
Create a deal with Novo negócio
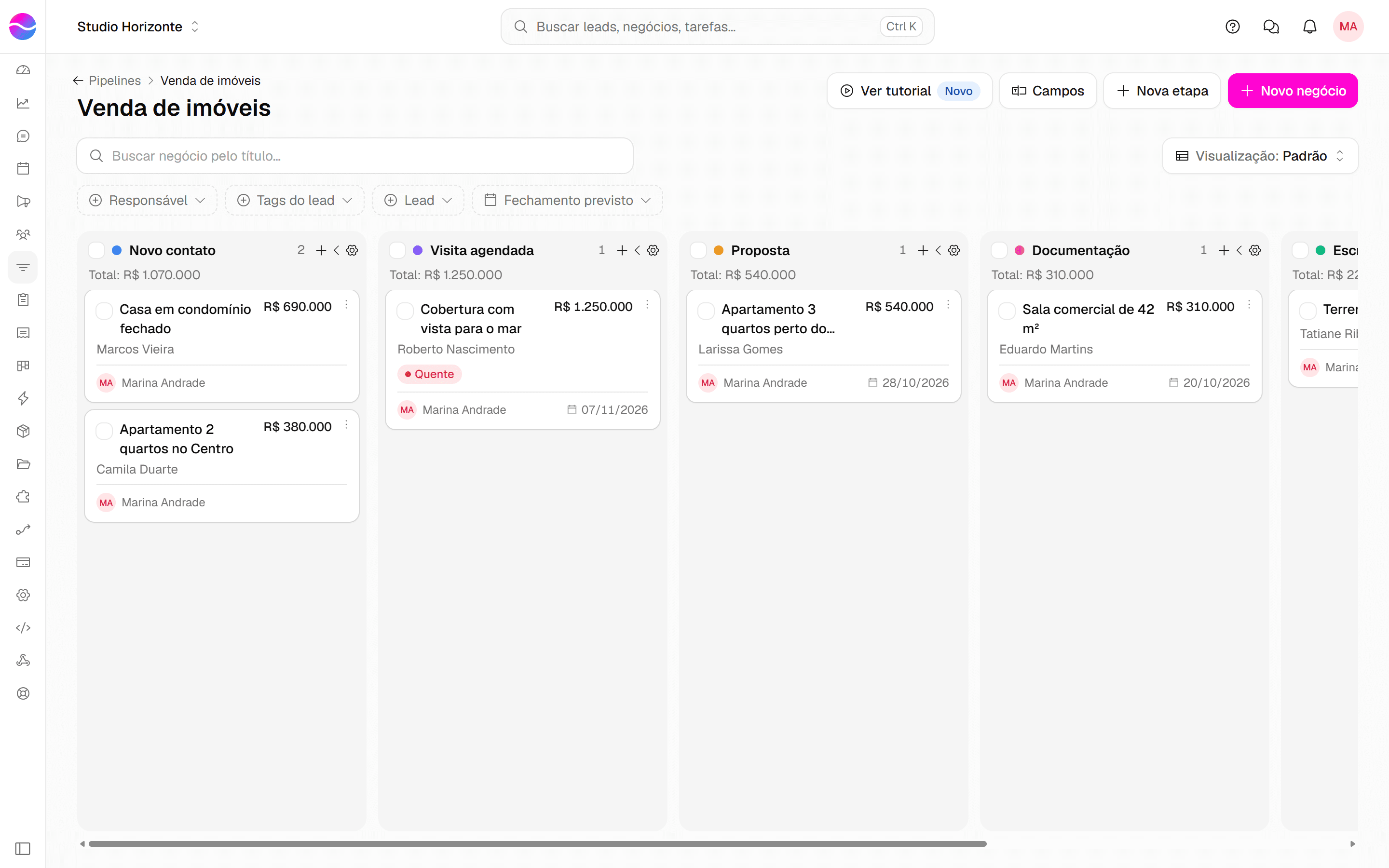(x=1293, y=91)
